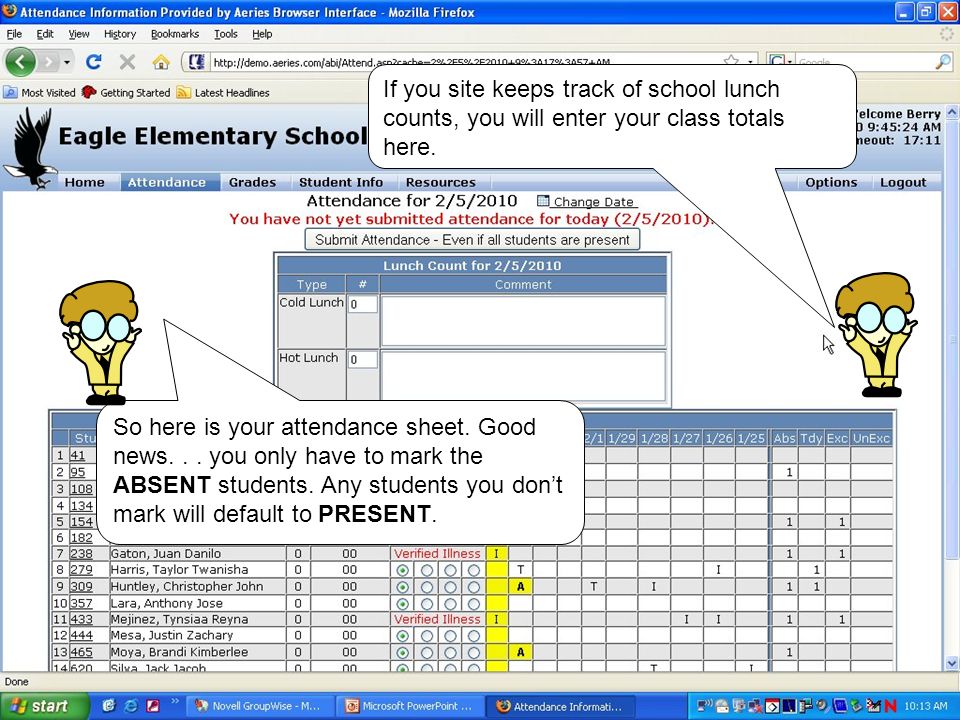Click Logout
The width and height of the screenshot is (960, 720).
click(903, 182)
